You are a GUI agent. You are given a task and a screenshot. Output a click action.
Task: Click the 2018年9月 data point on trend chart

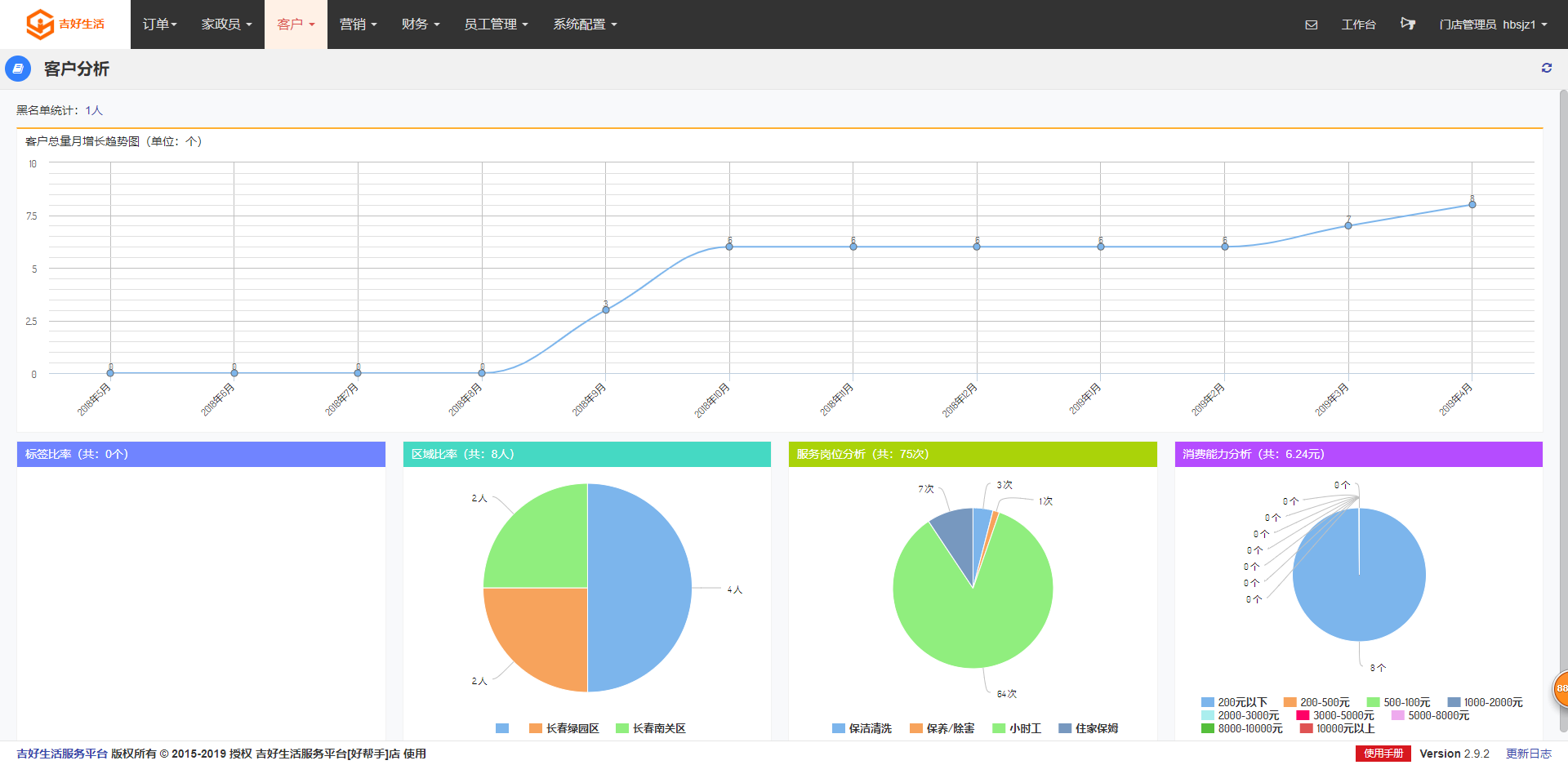[x=606, y=310]
